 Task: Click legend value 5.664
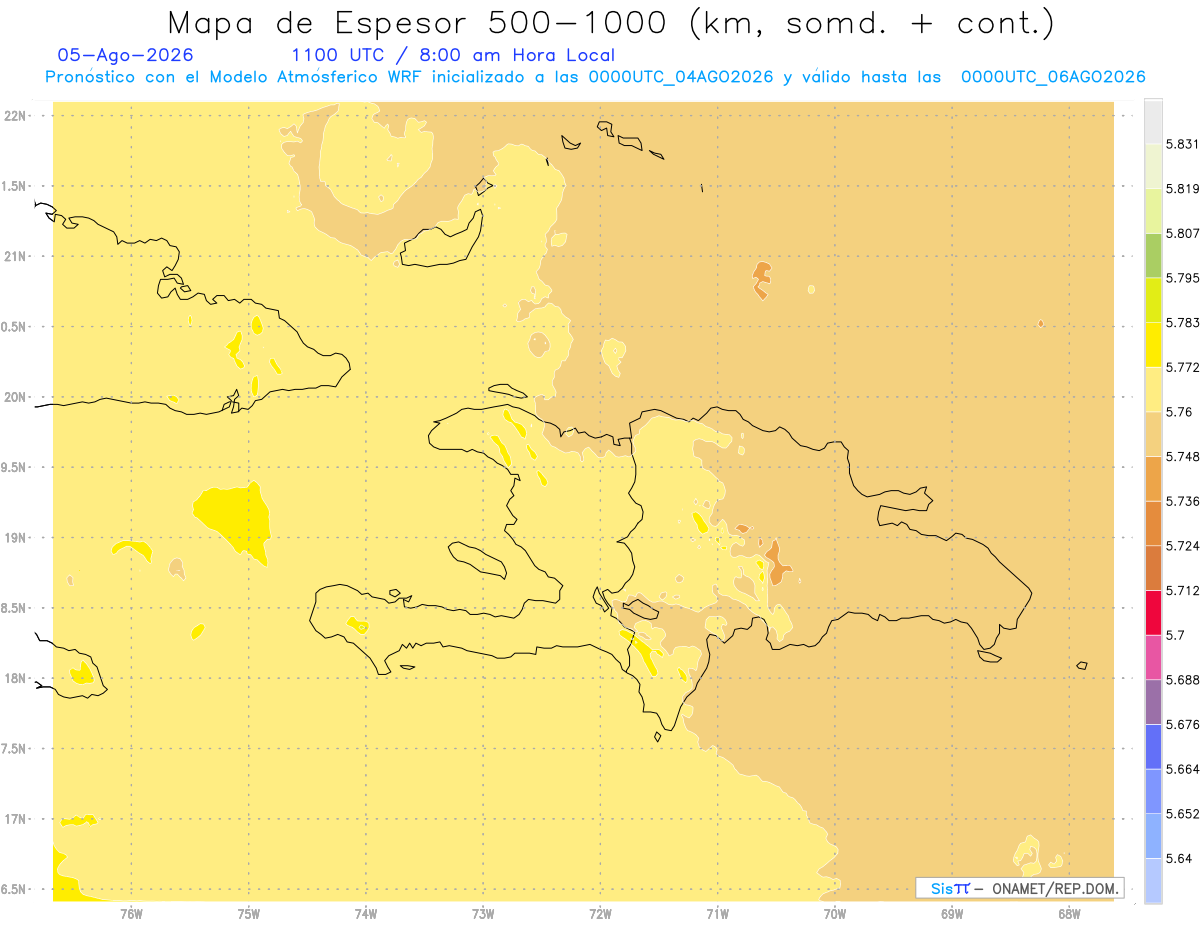[x=1182, y=768]
